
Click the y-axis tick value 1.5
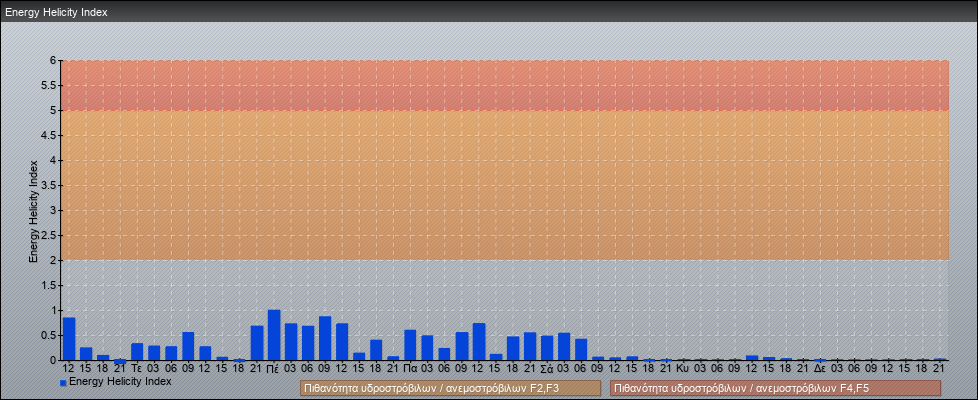[50, 285]
